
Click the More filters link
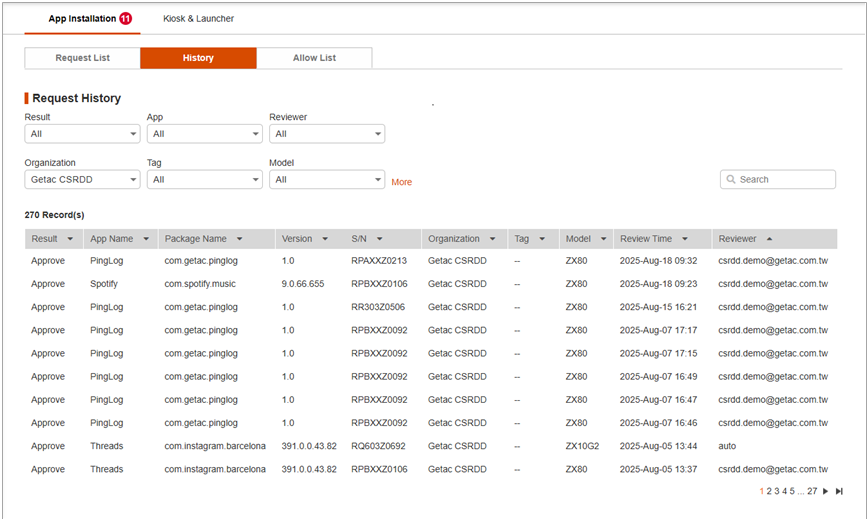point(401,182)
